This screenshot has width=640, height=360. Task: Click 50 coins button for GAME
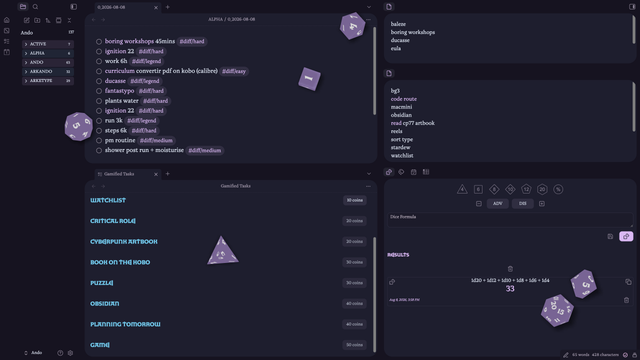tap(354, 345)
